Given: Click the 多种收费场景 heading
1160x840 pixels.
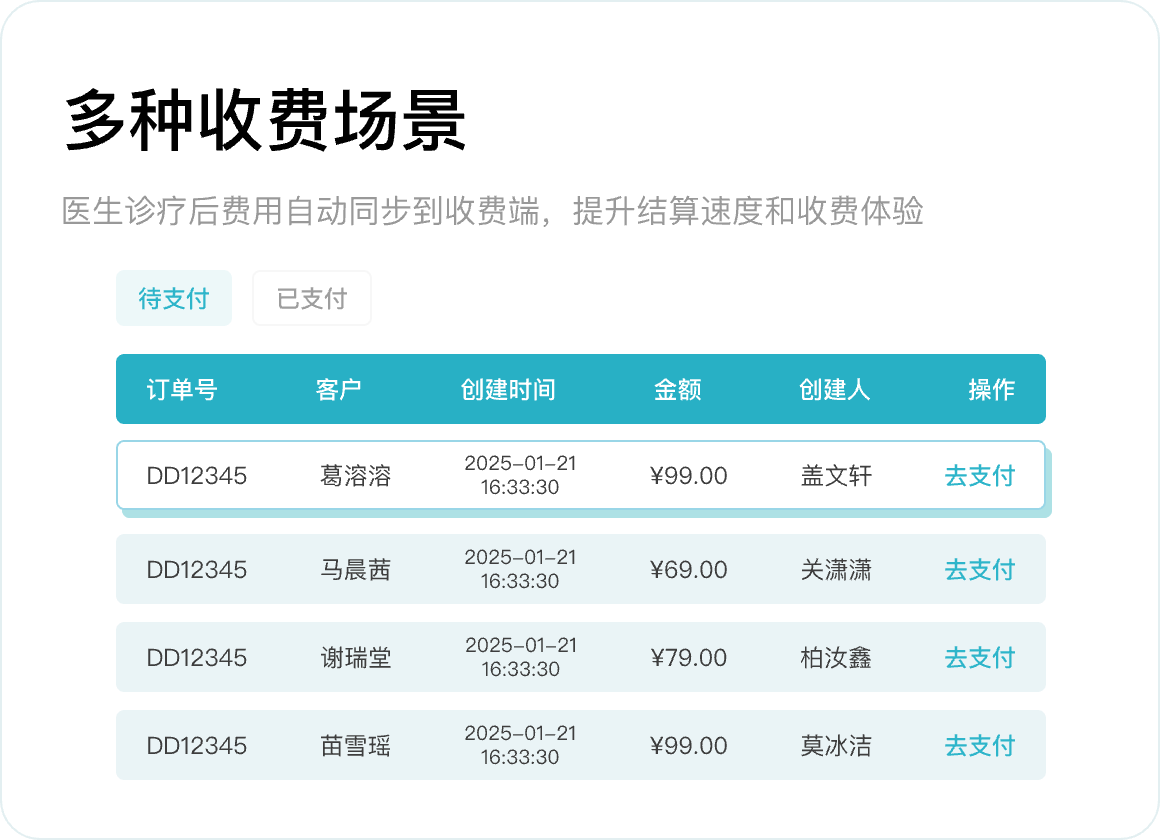Looking at the screenshot, I should point(265,122).
